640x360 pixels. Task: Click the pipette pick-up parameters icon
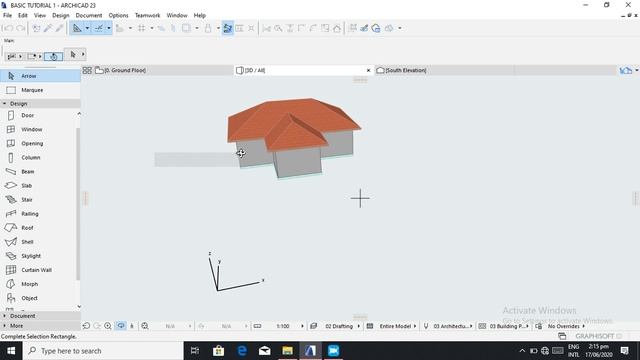coord(48,28)
